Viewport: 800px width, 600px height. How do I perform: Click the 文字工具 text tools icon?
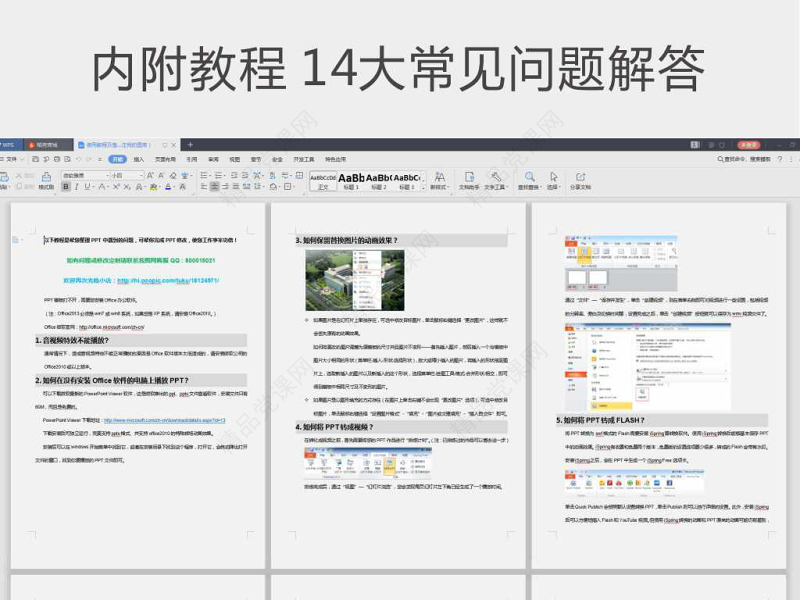click(495, 178)
